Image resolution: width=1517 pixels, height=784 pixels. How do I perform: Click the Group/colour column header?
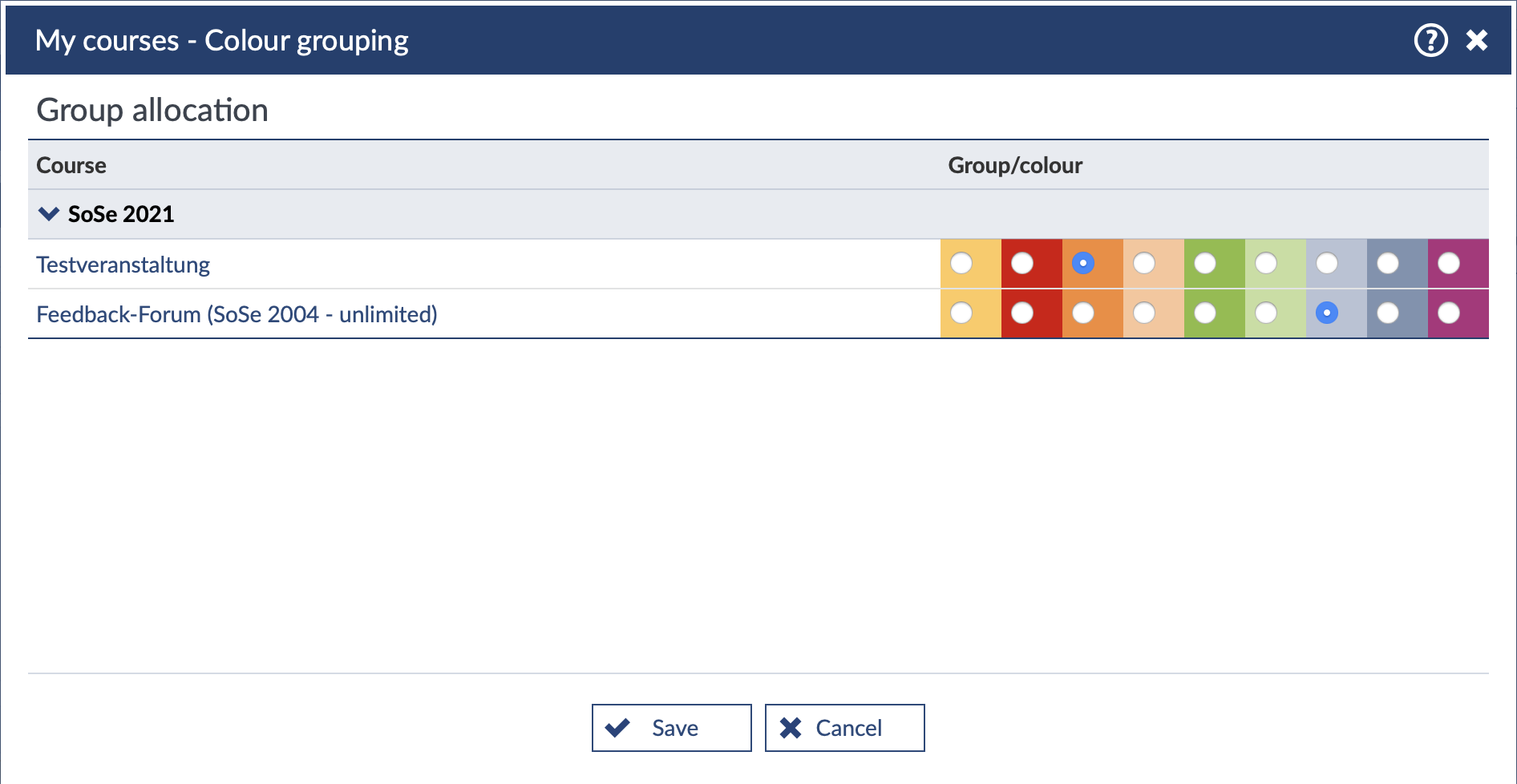[1015, 165]
